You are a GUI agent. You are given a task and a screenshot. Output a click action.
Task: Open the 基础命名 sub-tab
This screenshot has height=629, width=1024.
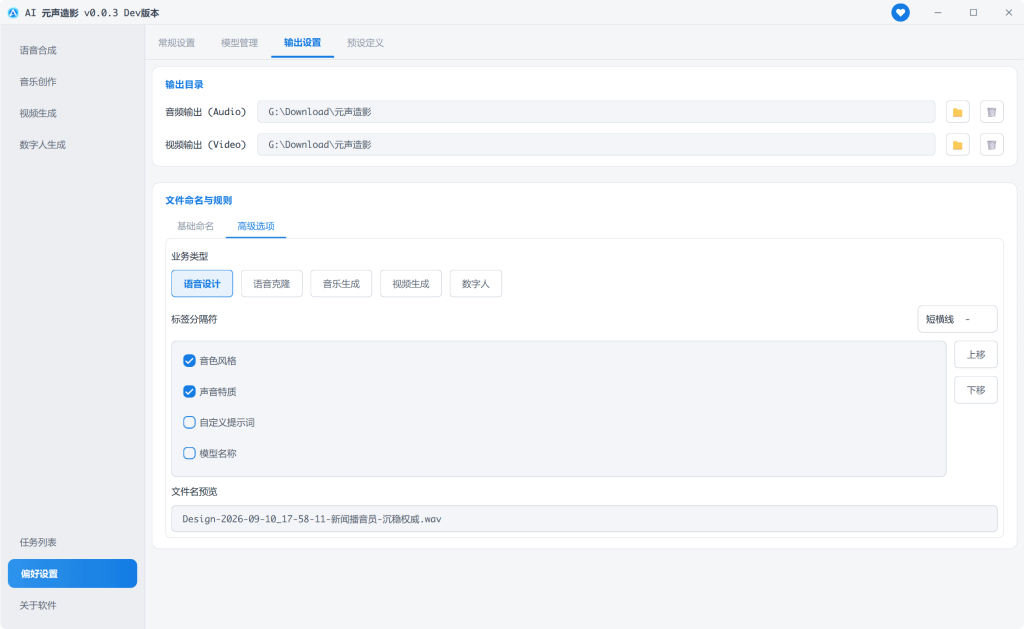195,226
